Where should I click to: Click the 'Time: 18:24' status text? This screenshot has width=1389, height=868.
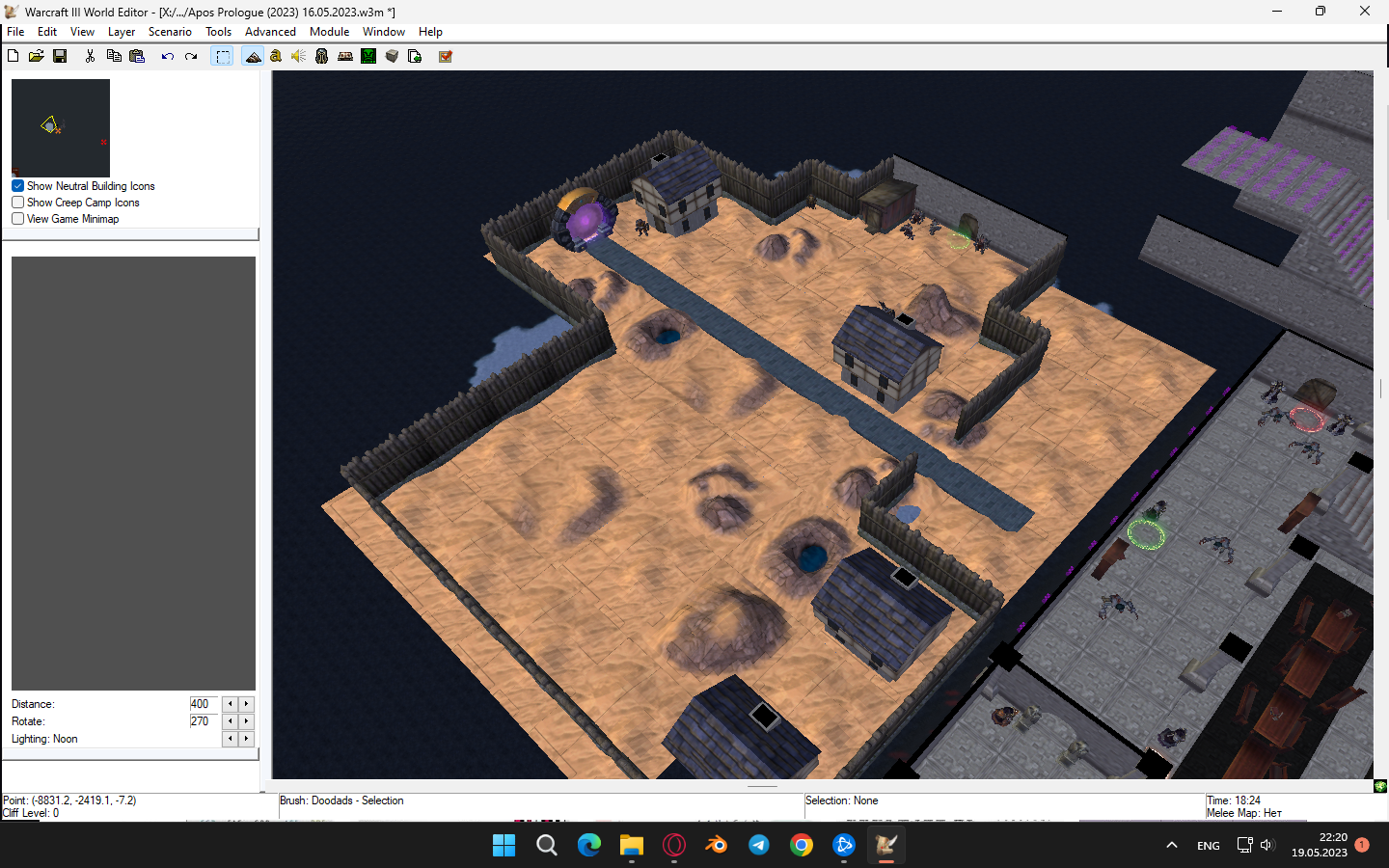pyautogui.click(x=1234, y=800)
